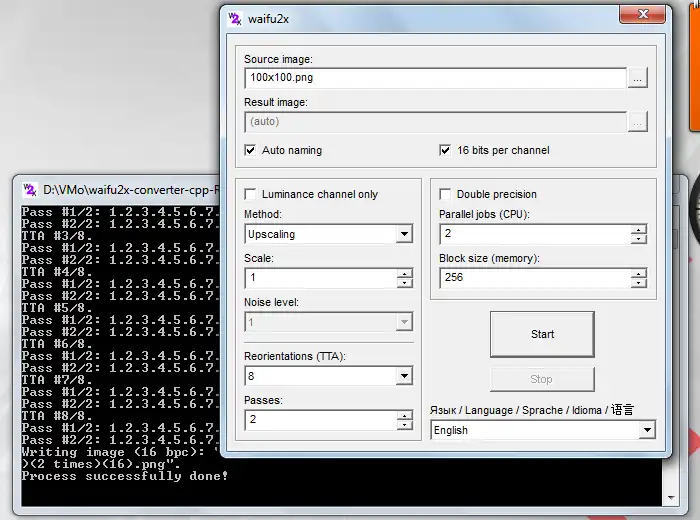Viewport: 700px width, 520px height.
Task: Click console scrollbar down arrow
Action: tap(671, 497)
